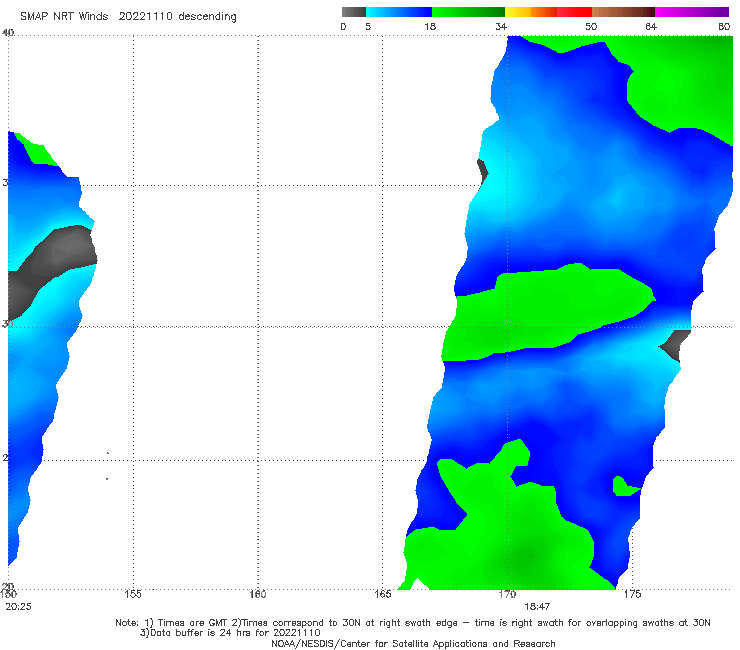Click the color bar label "50"

coord(591,26)
